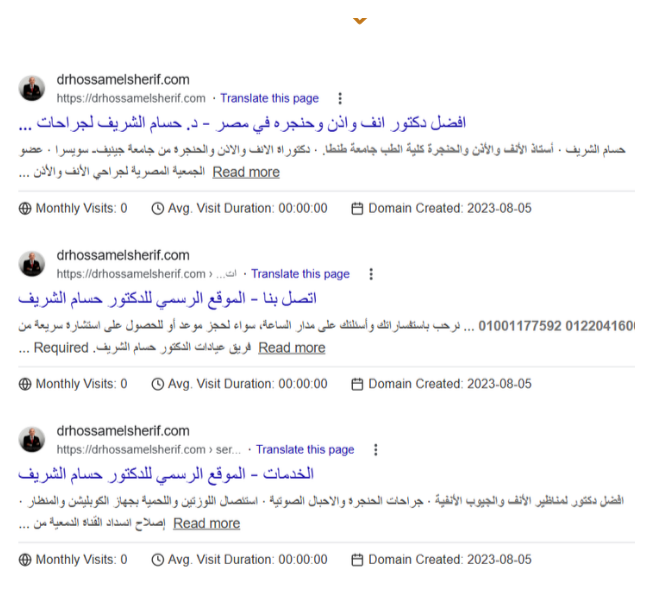Click Translate this page on the first result
This screenshot has width=653, height=610.
tap(269, 98)
